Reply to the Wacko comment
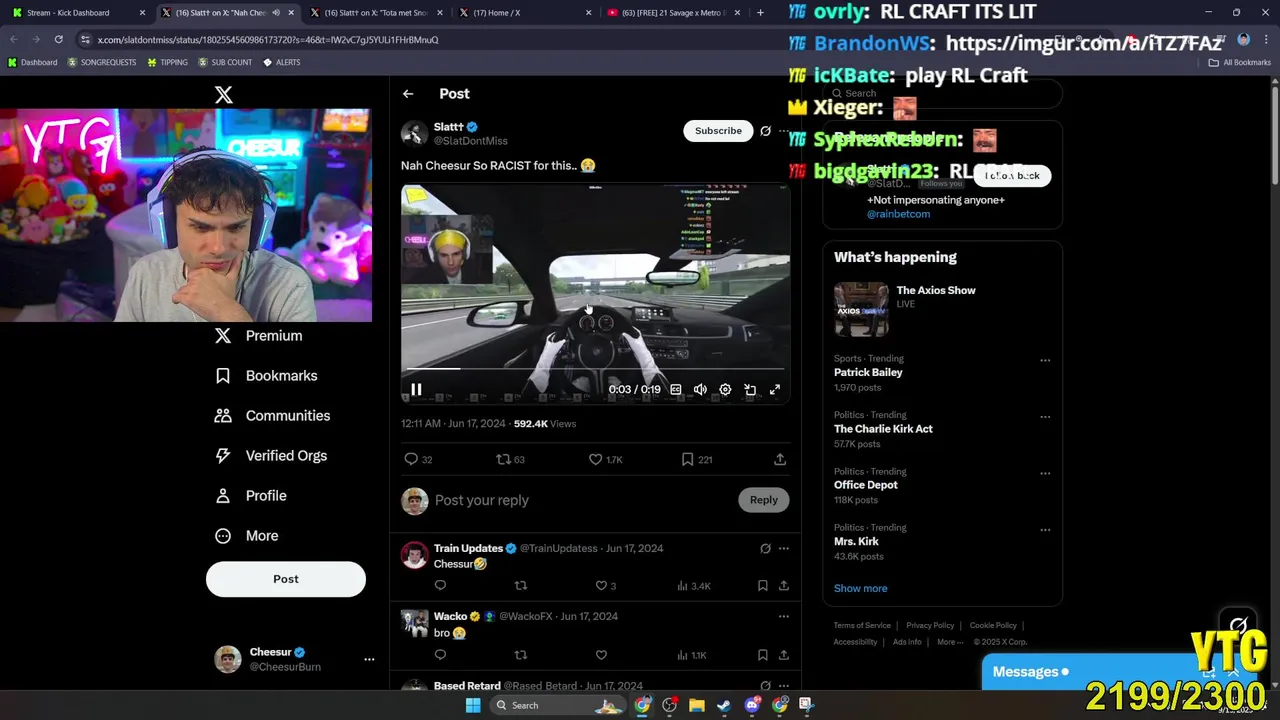Image resolution: width=1280 pixels, height=720 pixels. click(440, 655)
